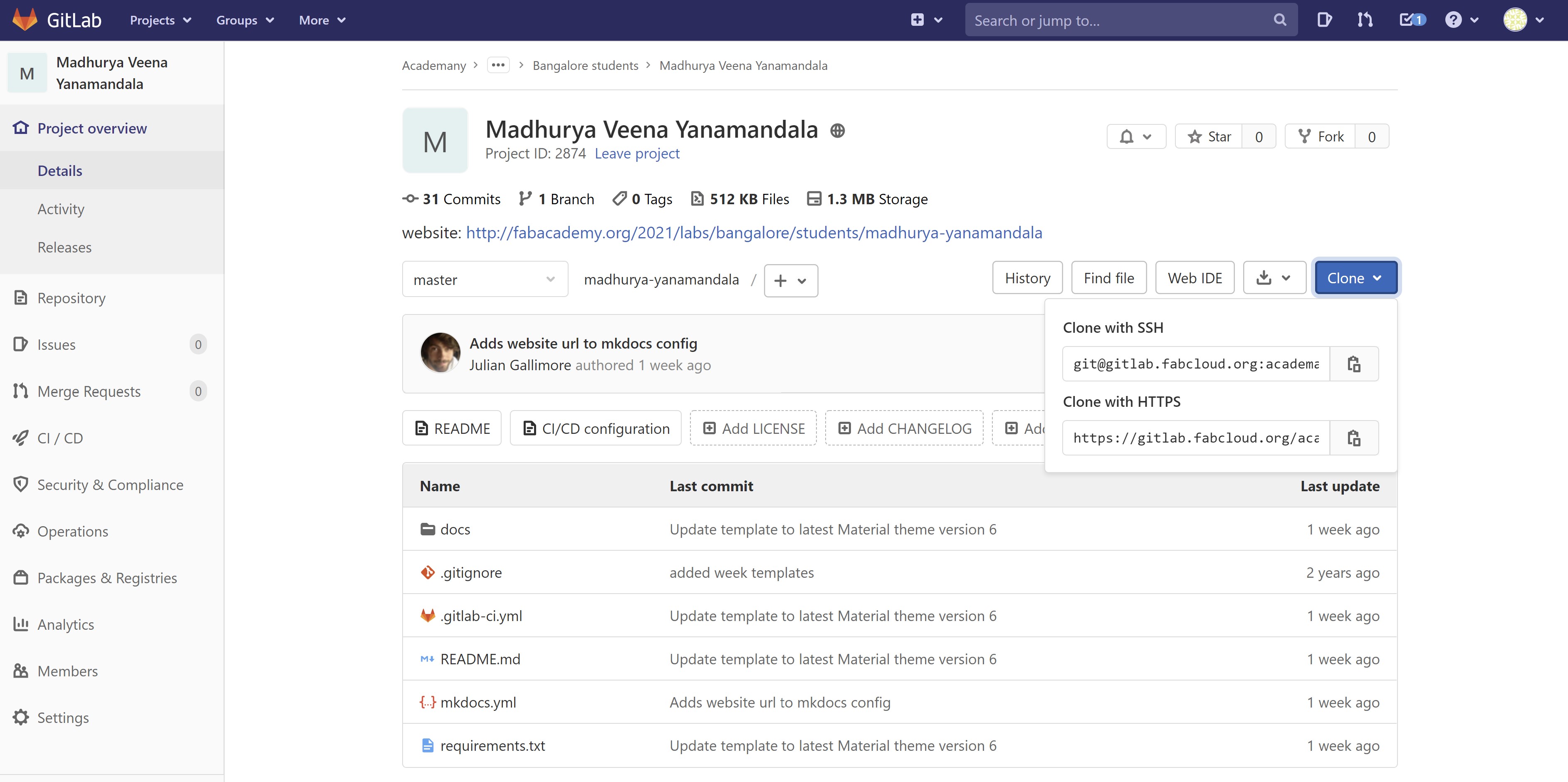
Task: Open Analytics in sidebar
Action: 112,624
